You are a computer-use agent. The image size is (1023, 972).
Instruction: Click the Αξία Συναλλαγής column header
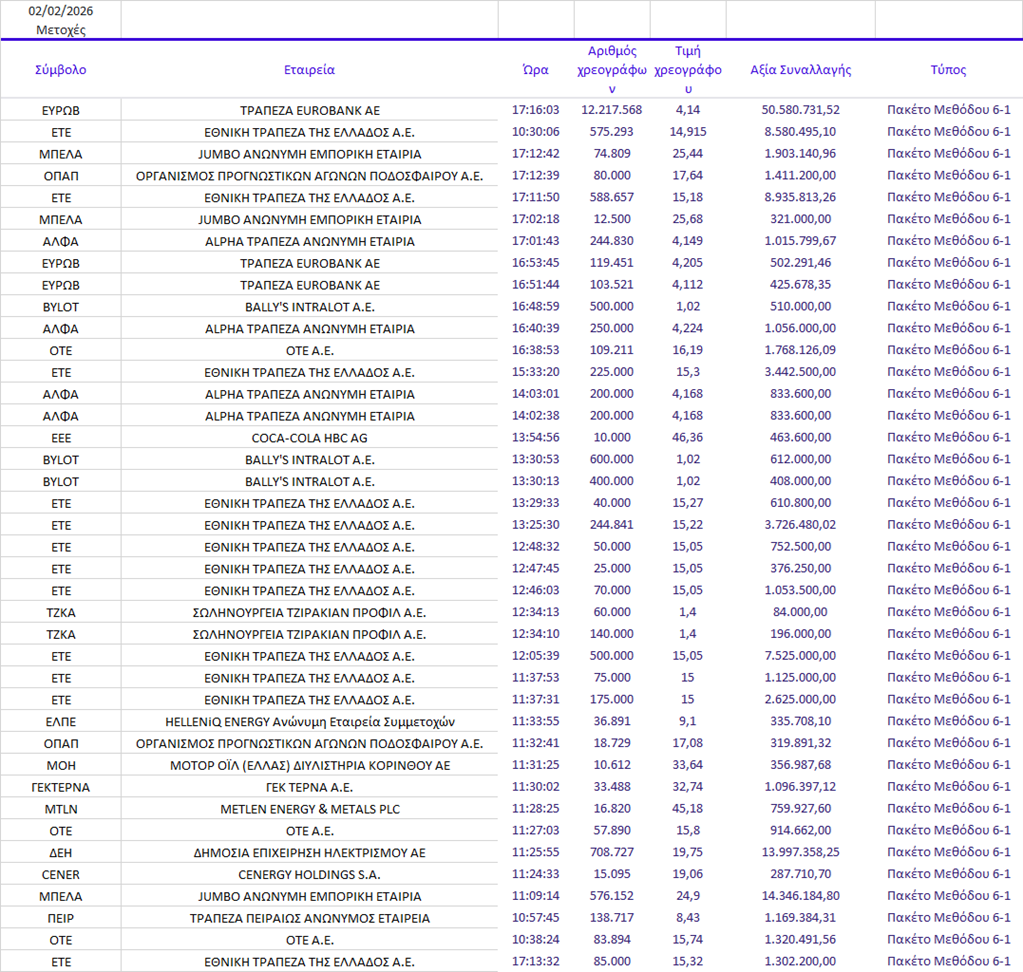(801, 70)
